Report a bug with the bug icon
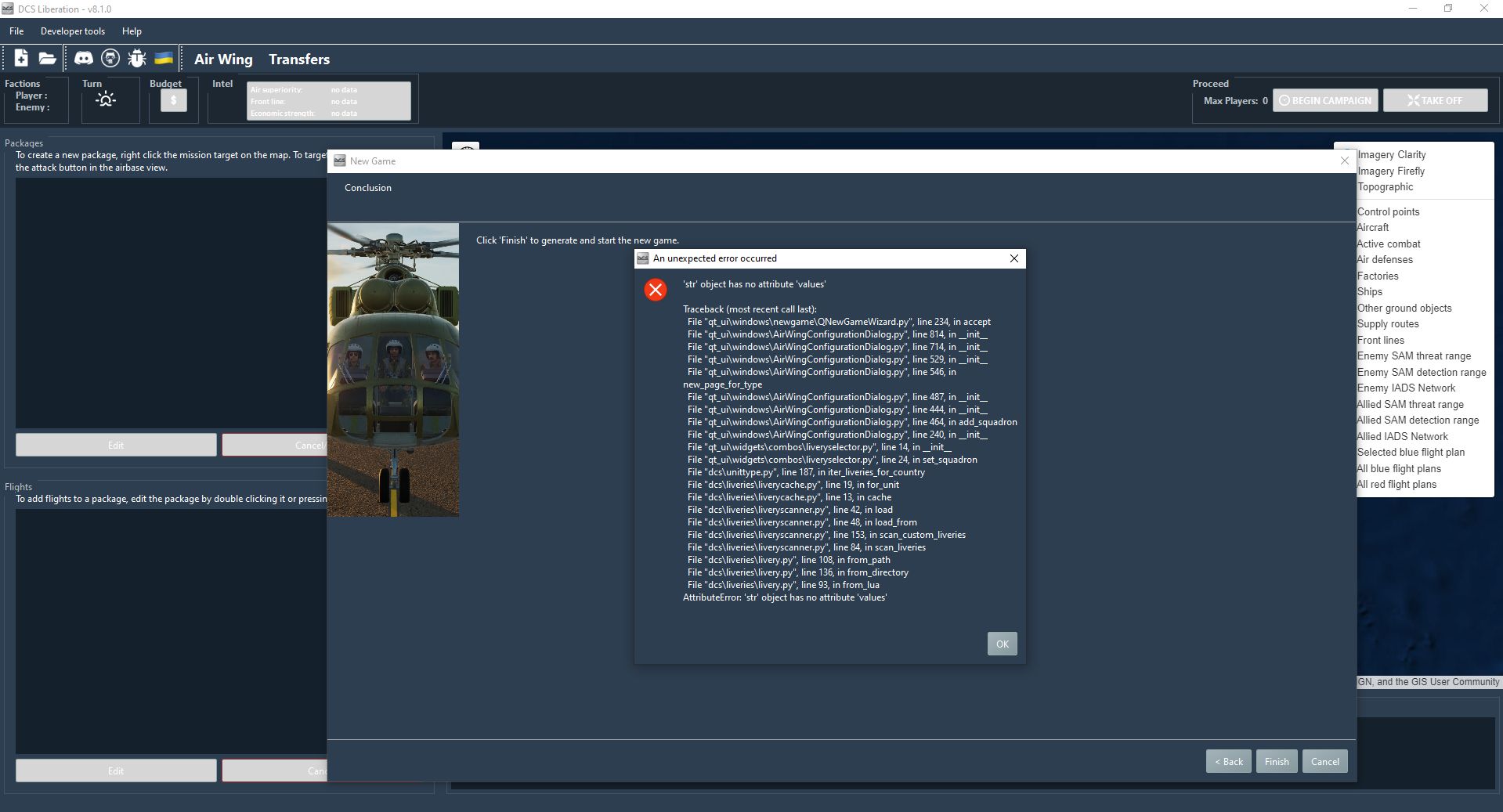 pos(136,58)
